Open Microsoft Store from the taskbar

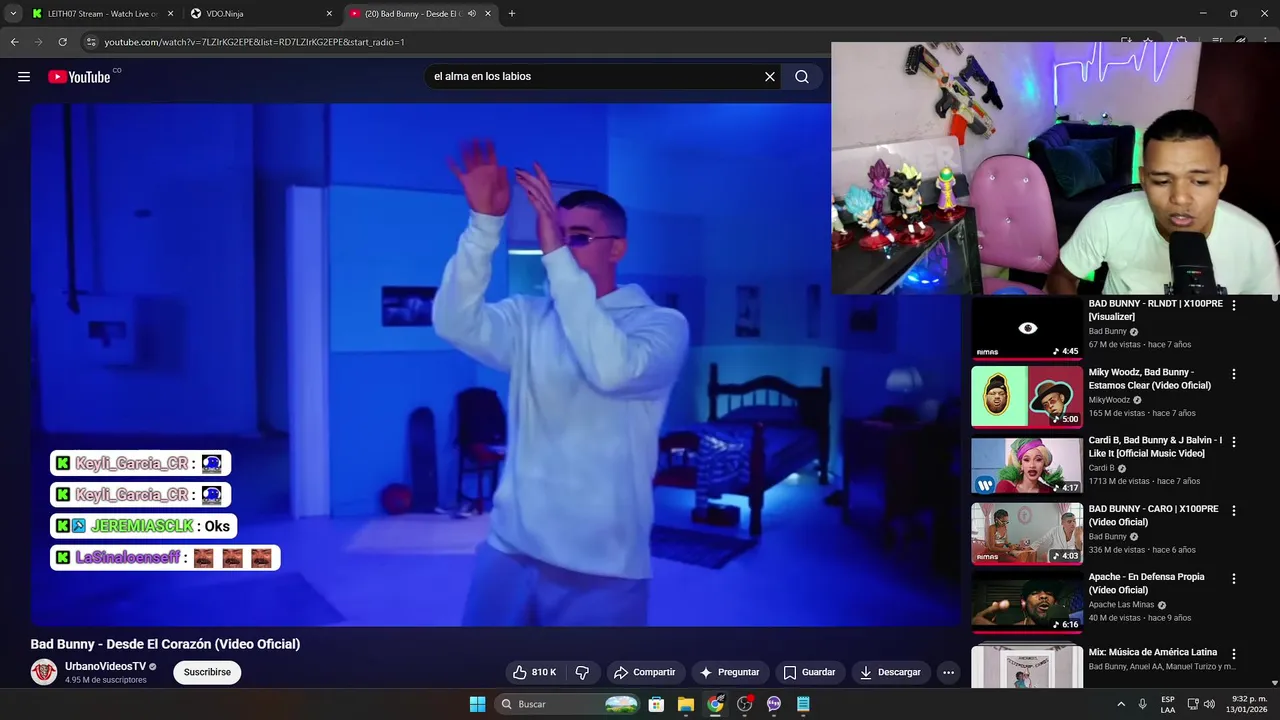click(657, 704)
